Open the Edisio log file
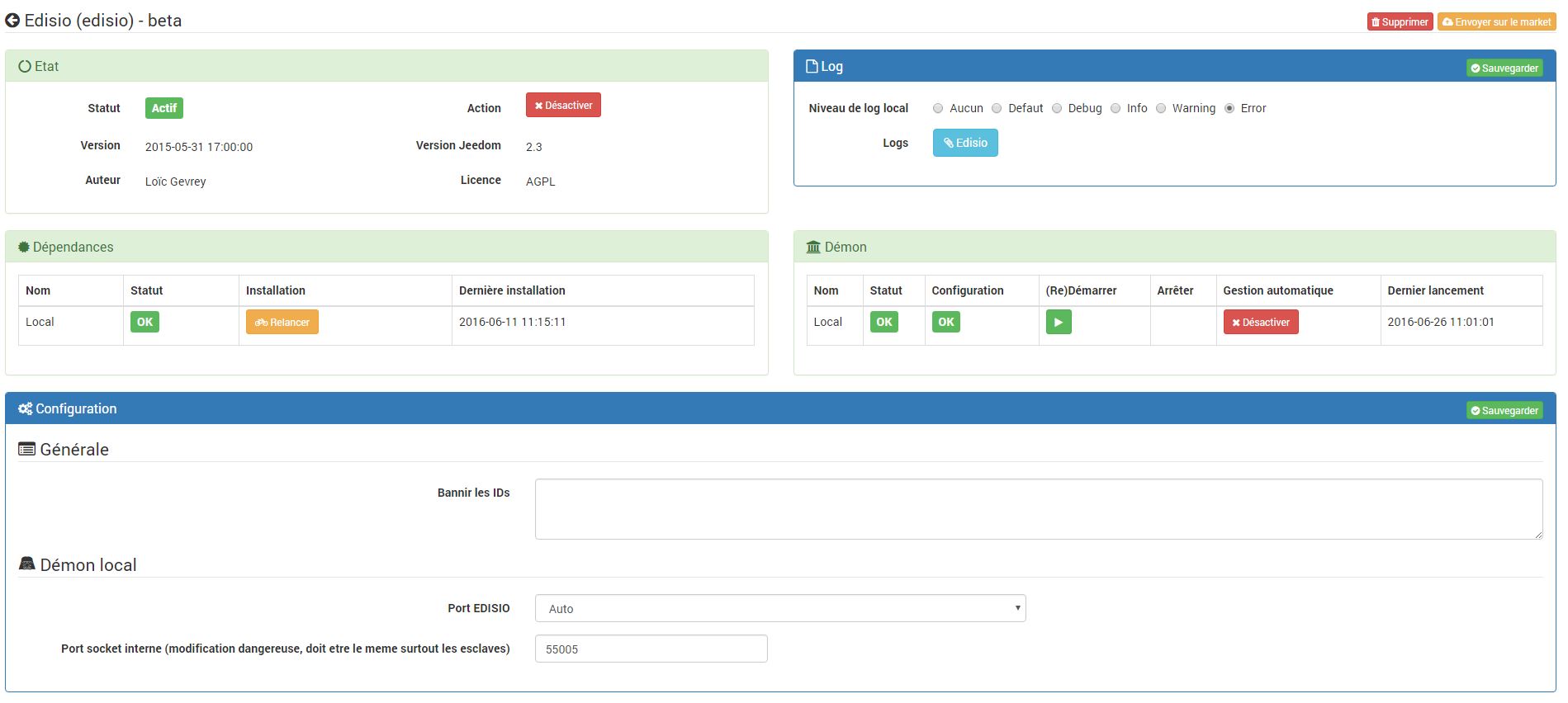Viewport: 1568px width, 703px height. 965,143
